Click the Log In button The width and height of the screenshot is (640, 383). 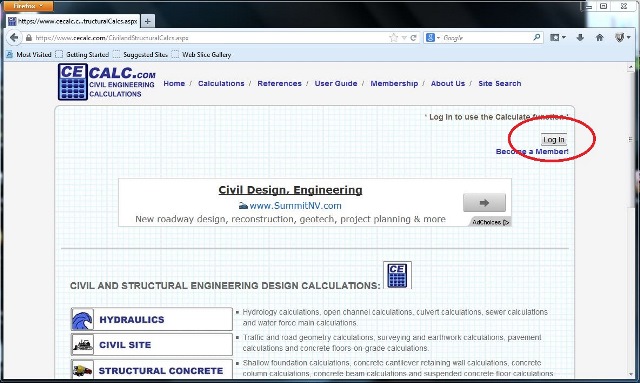(554, 140)
